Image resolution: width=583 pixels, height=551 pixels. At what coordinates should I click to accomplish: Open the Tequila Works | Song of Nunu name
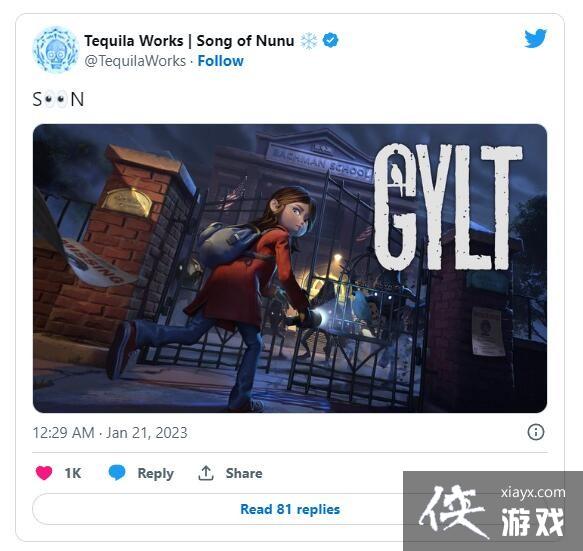[189, 41]
